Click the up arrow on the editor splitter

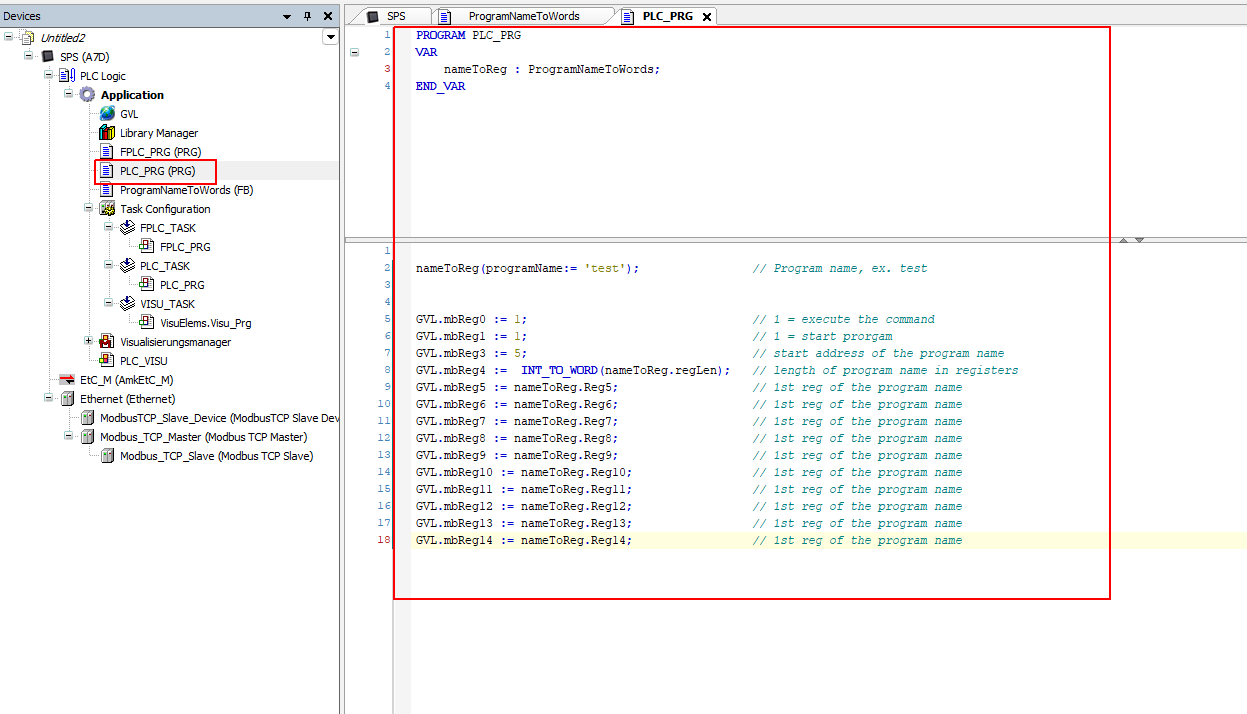pyautogui.click(x=1123, y=240)
